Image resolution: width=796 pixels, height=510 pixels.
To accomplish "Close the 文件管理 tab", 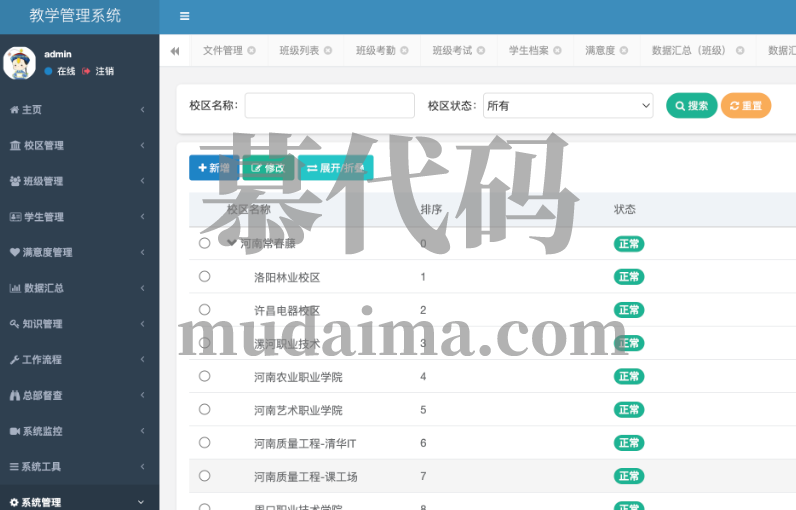I will point(251,51).
